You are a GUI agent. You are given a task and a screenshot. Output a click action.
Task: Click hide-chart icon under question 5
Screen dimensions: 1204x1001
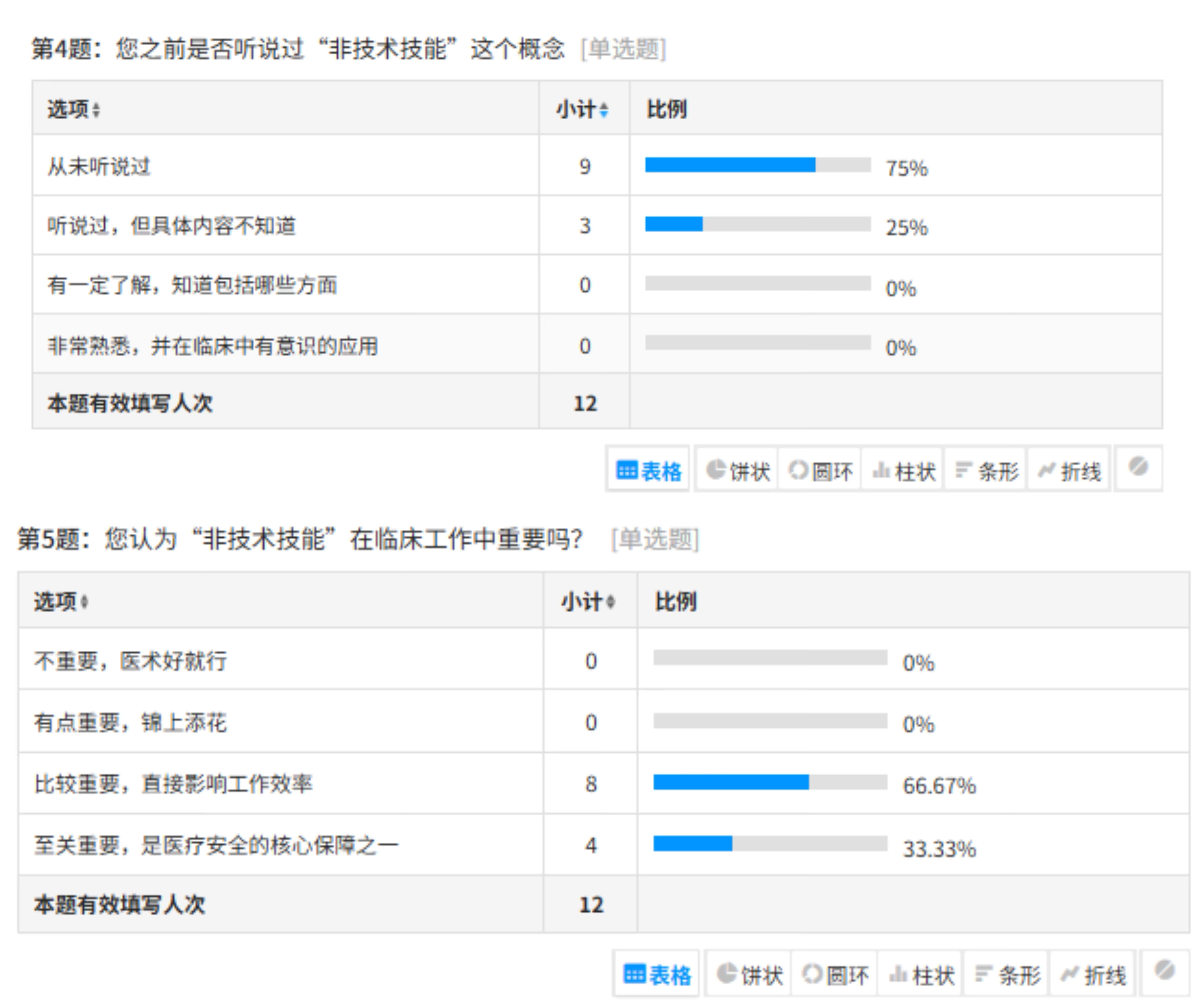(x=1164, y=971)
